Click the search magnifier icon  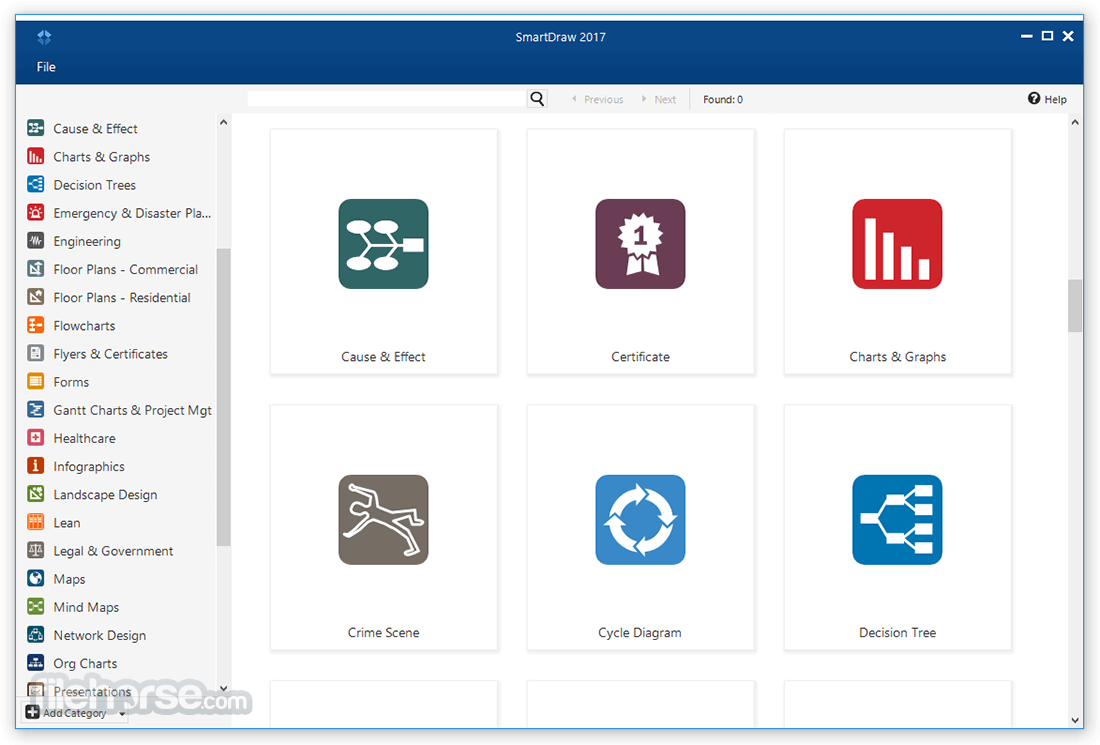tap(537, 99)
